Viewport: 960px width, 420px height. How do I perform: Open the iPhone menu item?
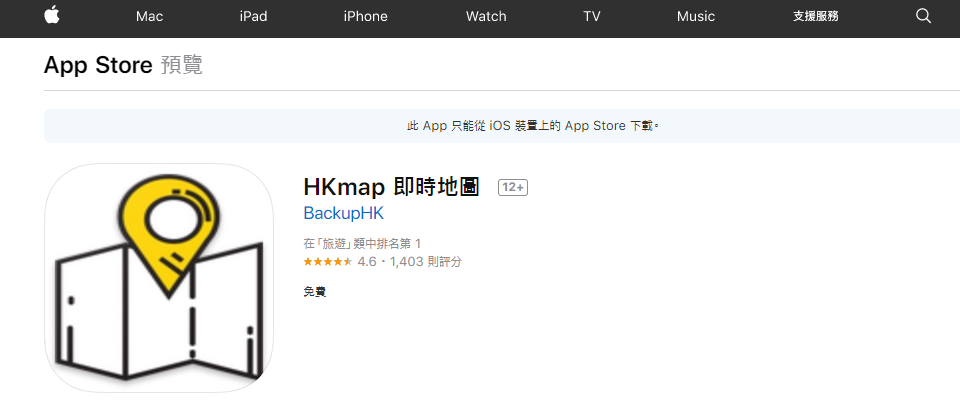point(366,17)
